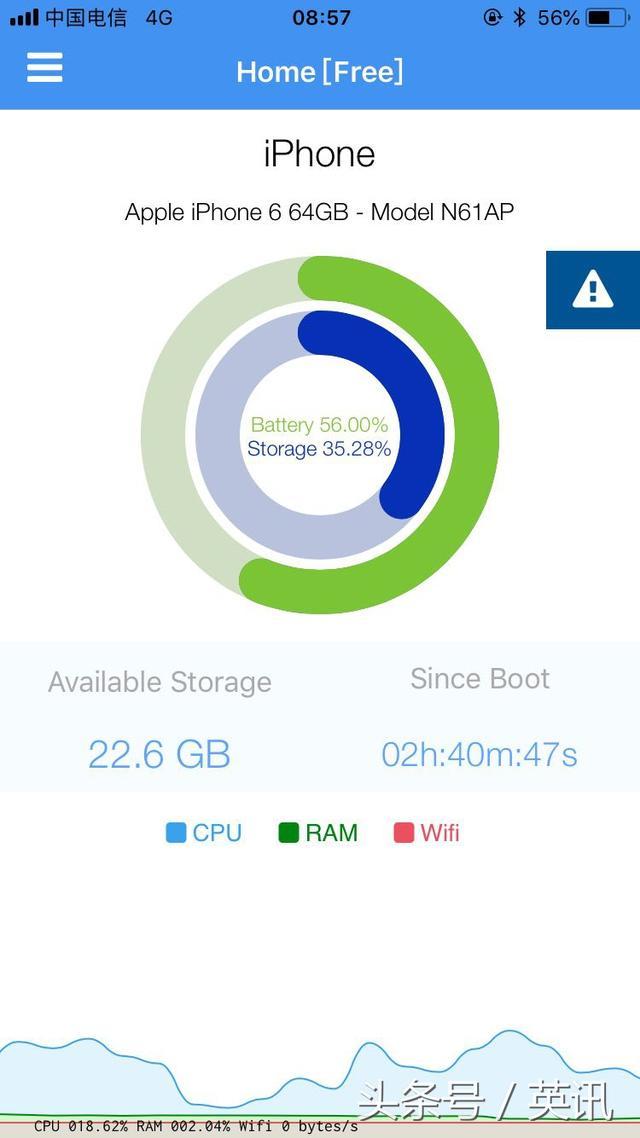Viewport: 640px width, 1138px height.
Task: Select the Storage 35.28% label
Action: point(319,449)
